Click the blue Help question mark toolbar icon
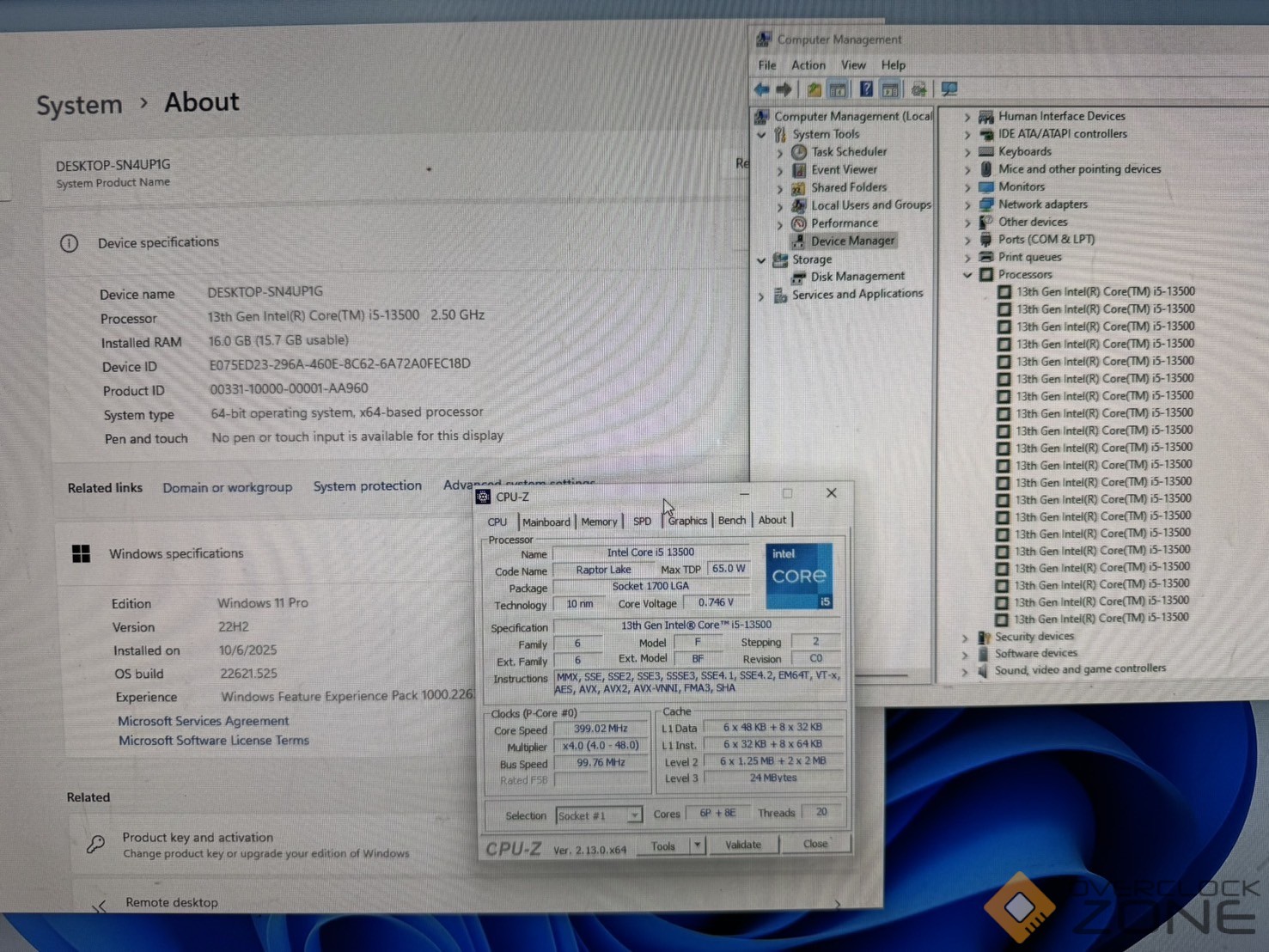Screen dimensions: 1269x952 tap(866, 89)
